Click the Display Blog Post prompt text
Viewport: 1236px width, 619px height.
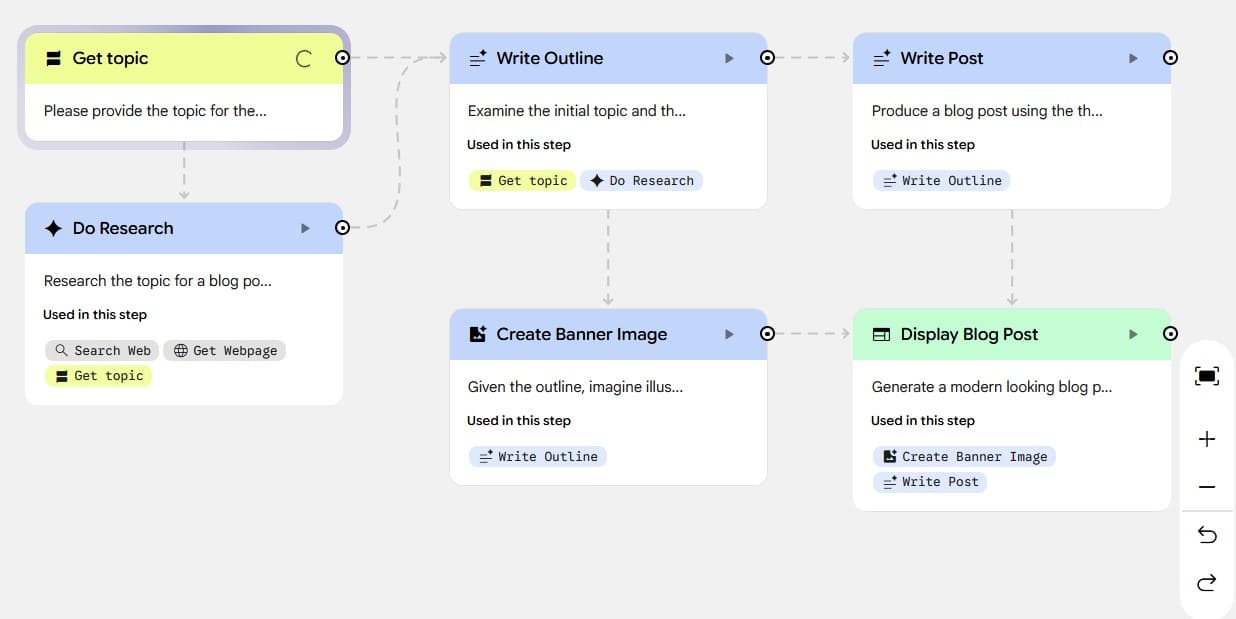pos(991,386)
